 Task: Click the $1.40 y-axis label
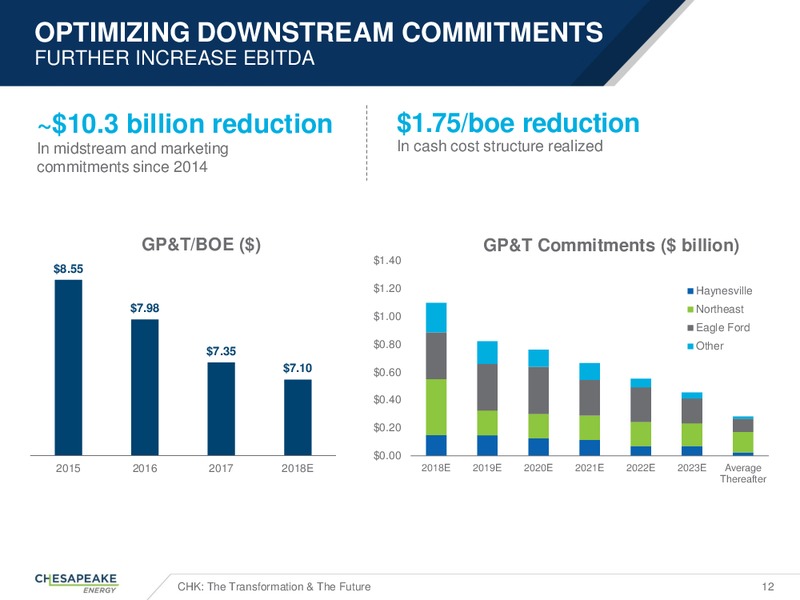coord(387,261)
